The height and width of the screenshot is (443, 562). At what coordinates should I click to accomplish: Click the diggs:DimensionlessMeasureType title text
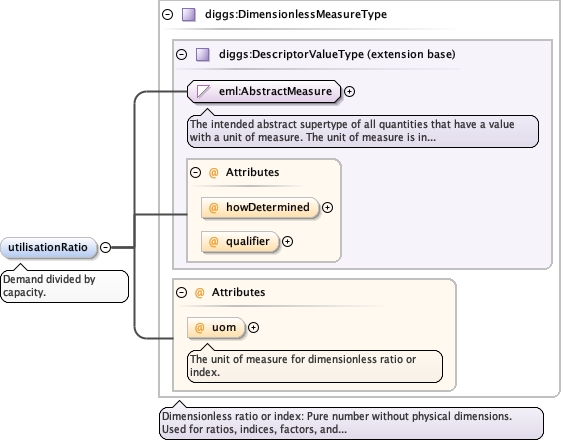click(296, 15)
